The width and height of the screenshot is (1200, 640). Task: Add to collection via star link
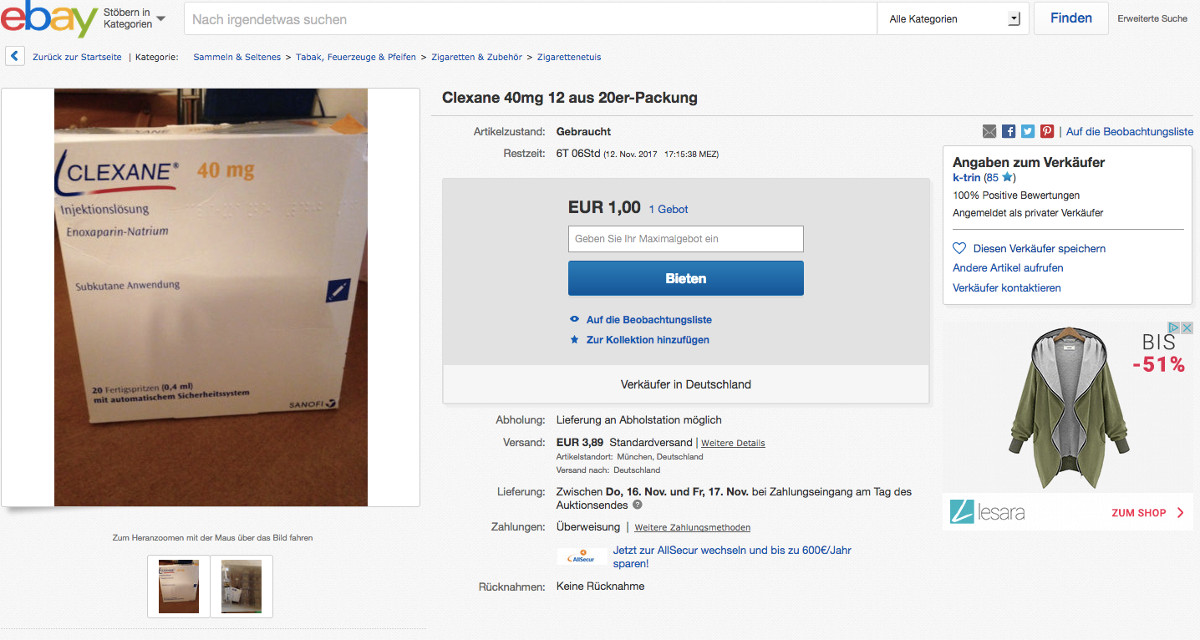coord(574,340)
